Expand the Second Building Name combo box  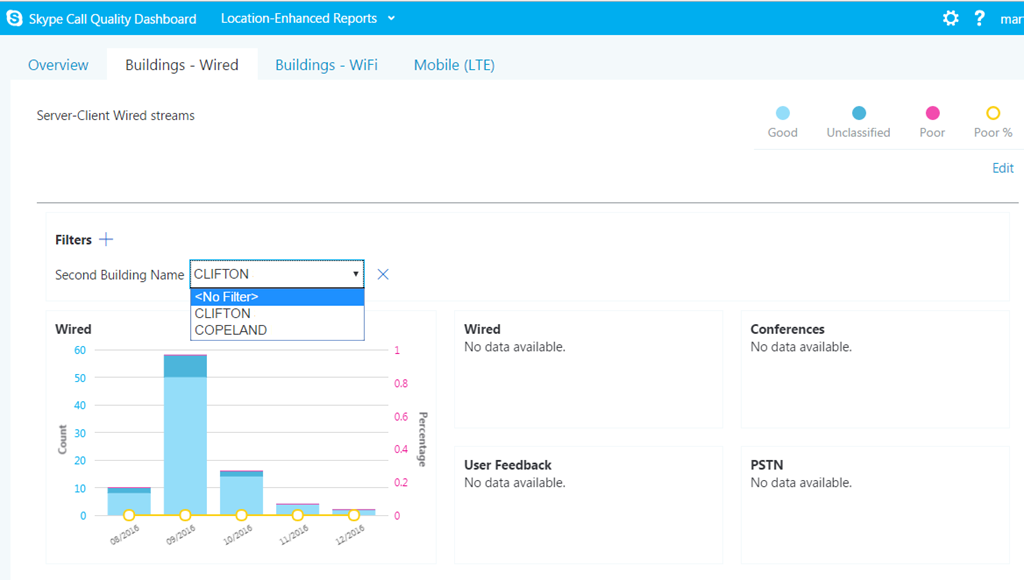coord(277,274)
